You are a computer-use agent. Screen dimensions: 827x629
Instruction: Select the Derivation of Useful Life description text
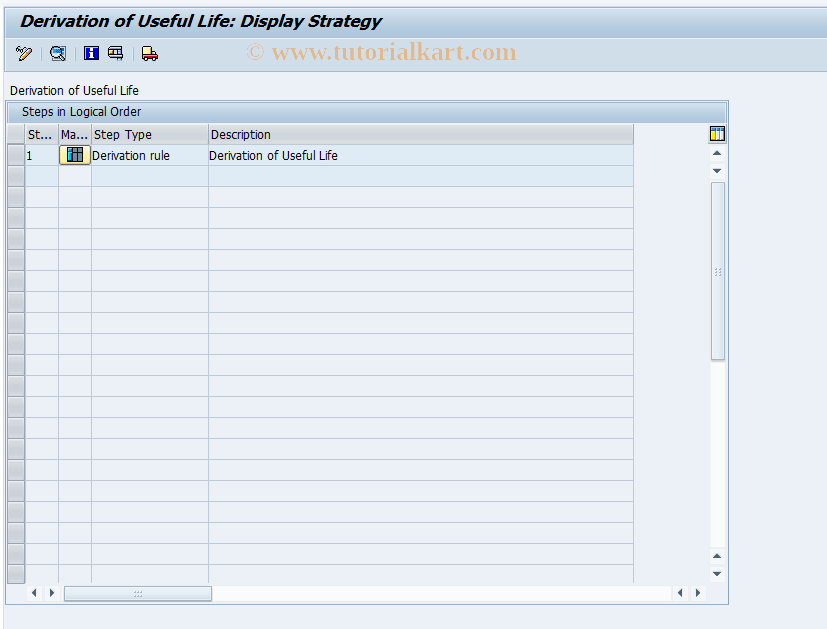pos(272,155)
